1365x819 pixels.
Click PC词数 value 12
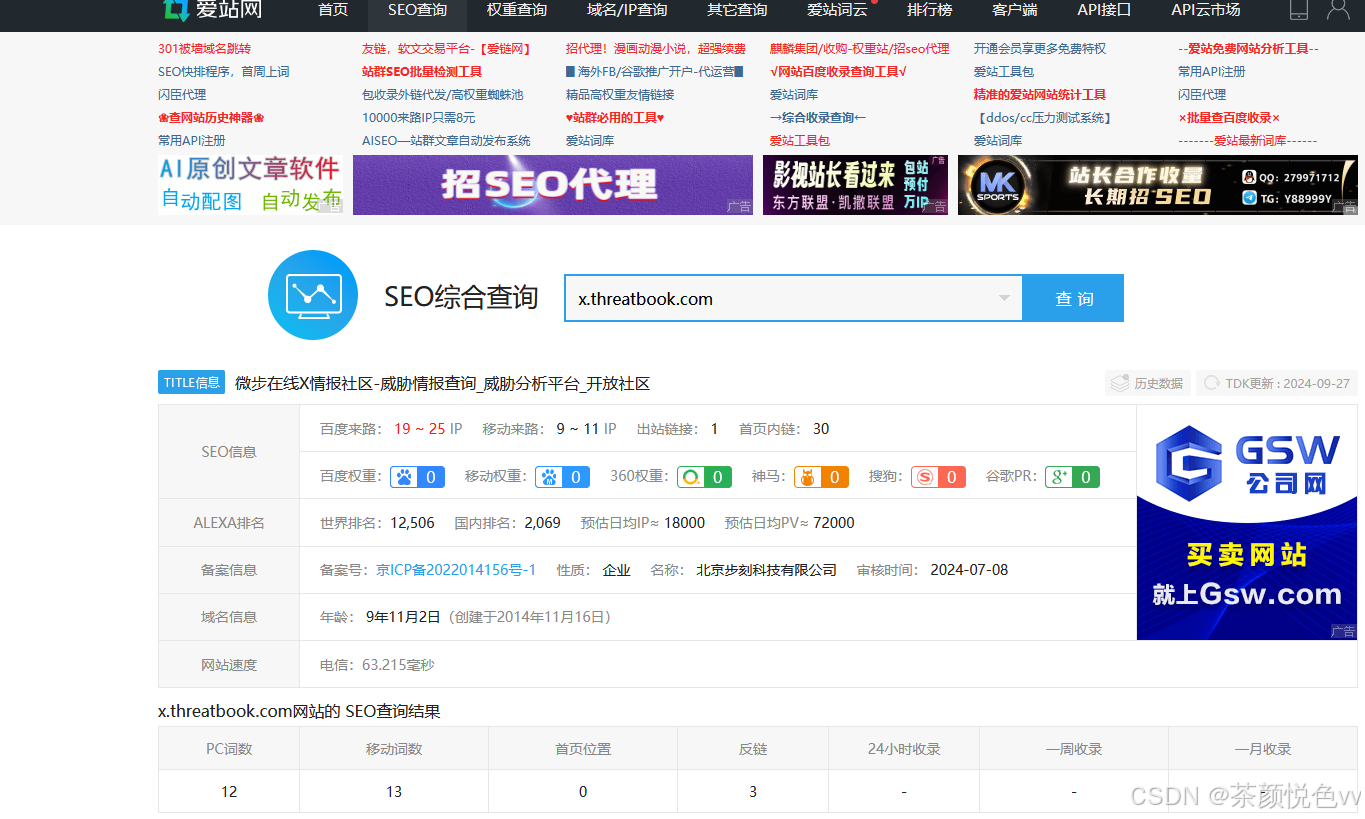point(229,792)
